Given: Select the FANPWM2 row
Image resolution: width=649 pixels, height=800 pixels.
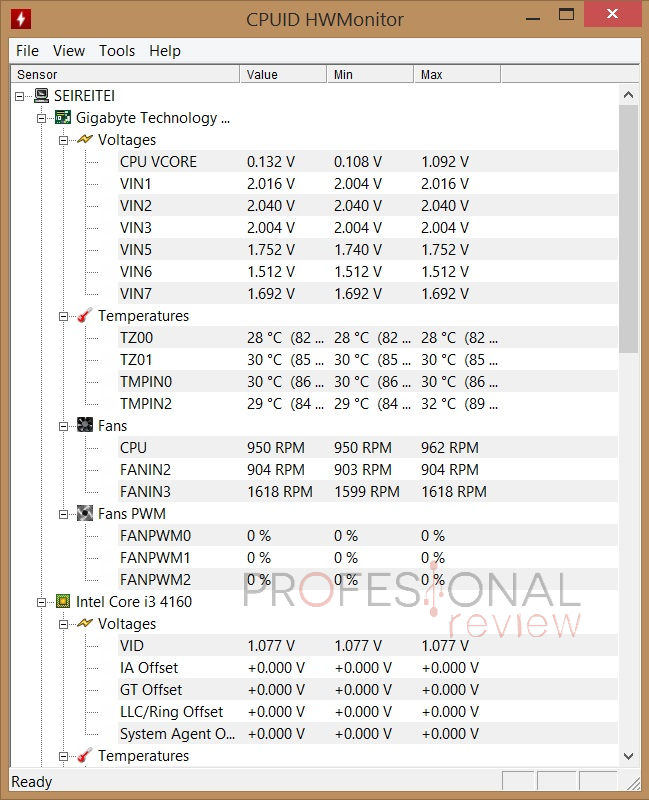Looking at the screenshot, I should [367, 579].
